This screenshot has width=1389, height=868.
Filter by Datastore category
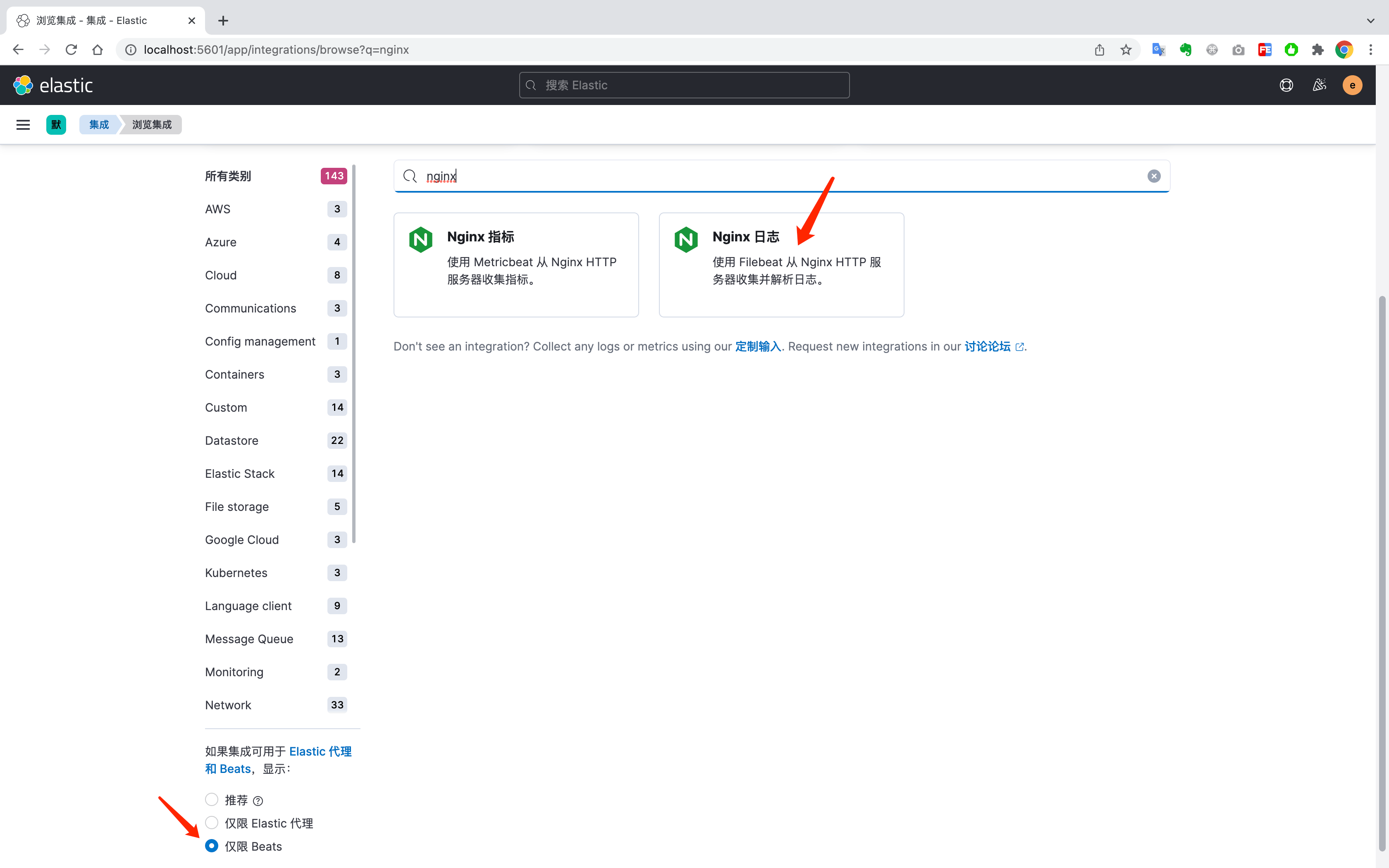tap(276, 441)
